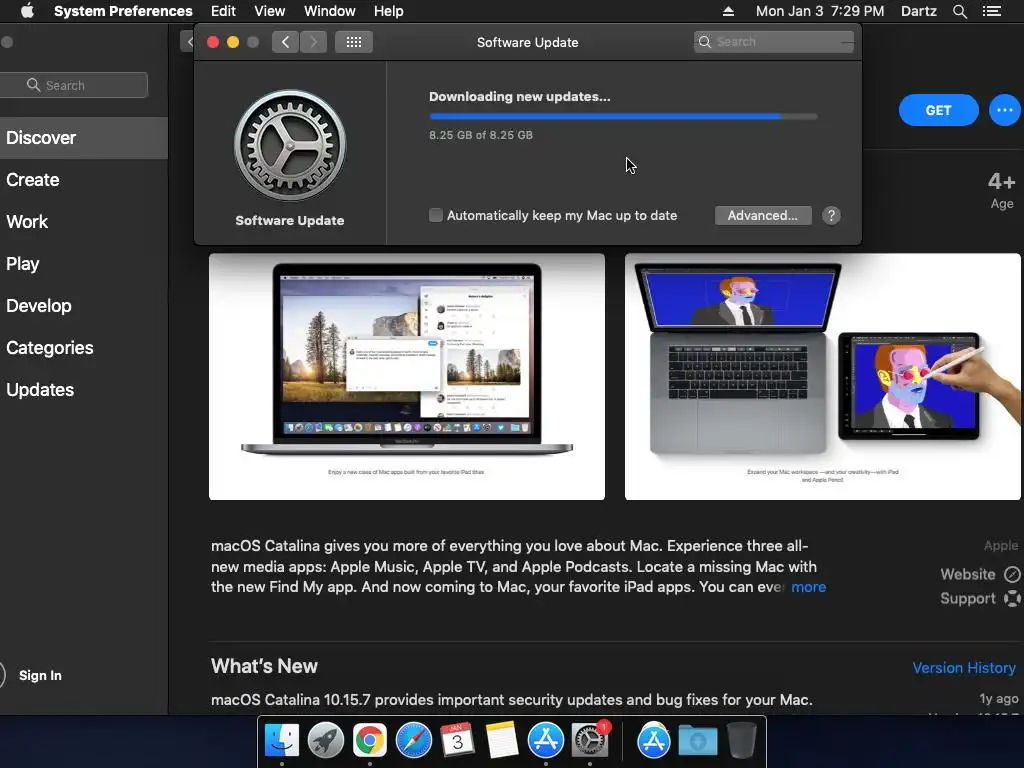Screen dimensions: 1024x768
Task: Click the 8.25 GB of 8.25 GB text
Action: (481, 135)
